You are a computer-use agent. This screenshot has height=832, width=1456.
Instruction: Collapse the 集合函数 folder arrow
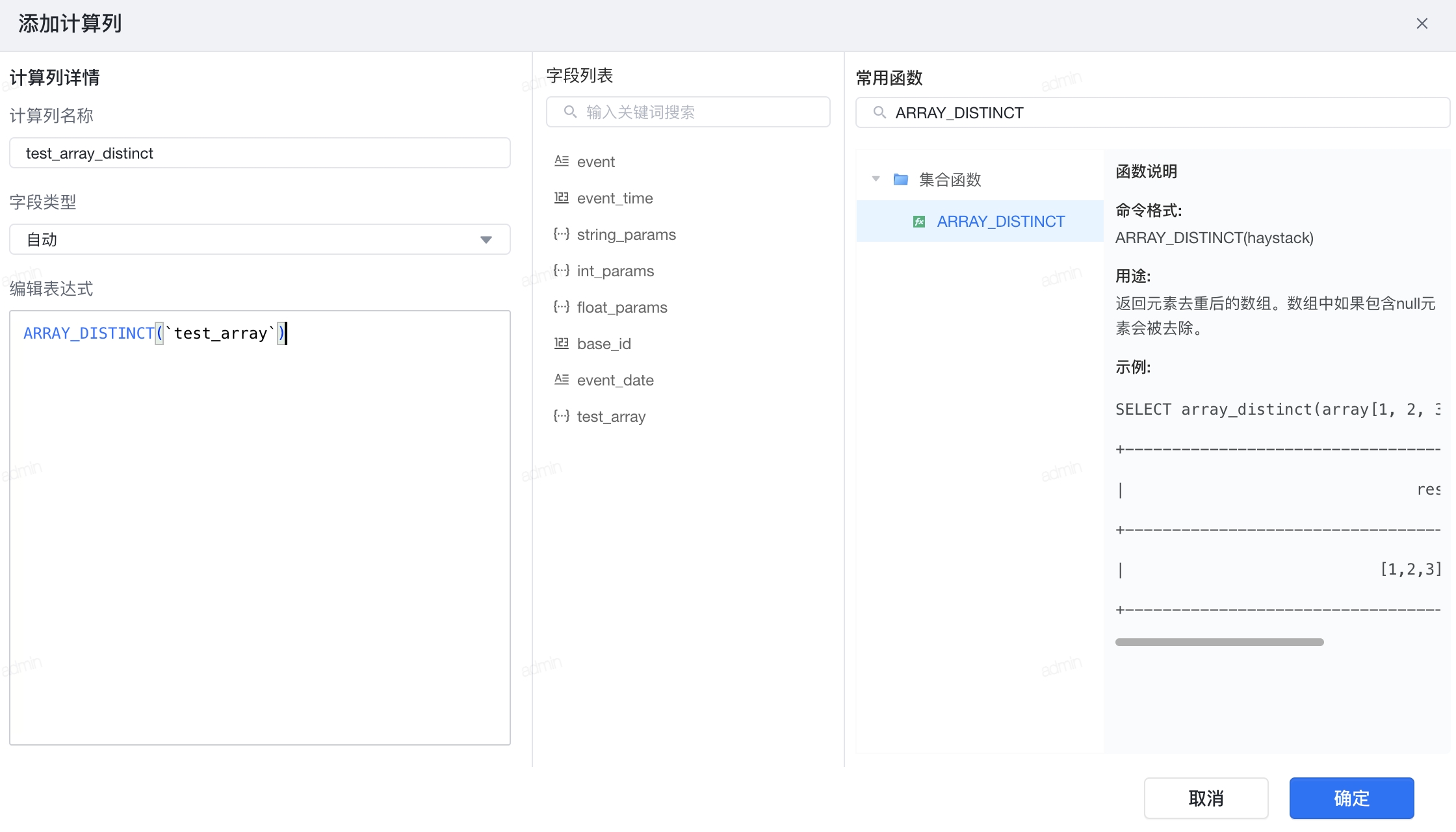click(x=876, y=179)
